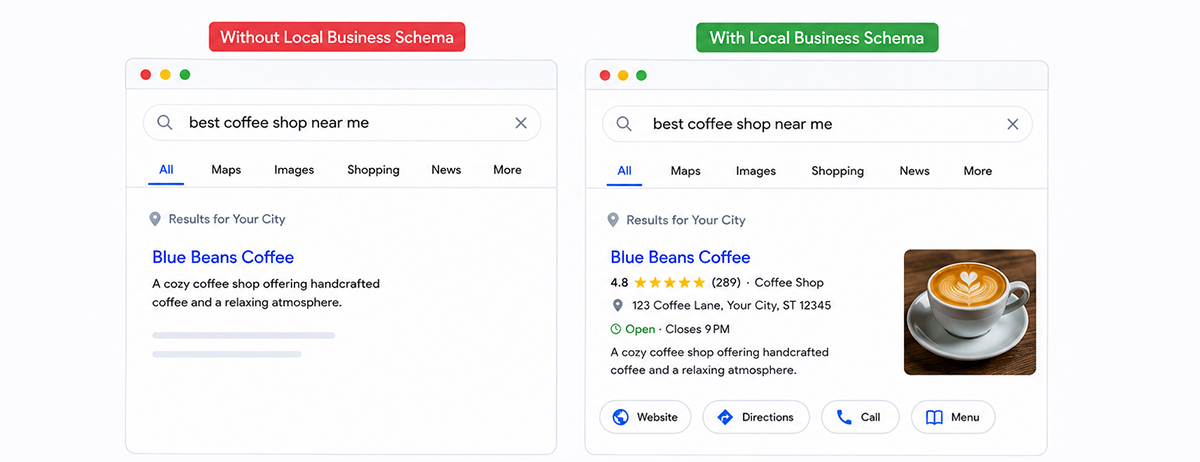Click the description snippet in left window
1200x462 pixels.
(x=266, y=293)
